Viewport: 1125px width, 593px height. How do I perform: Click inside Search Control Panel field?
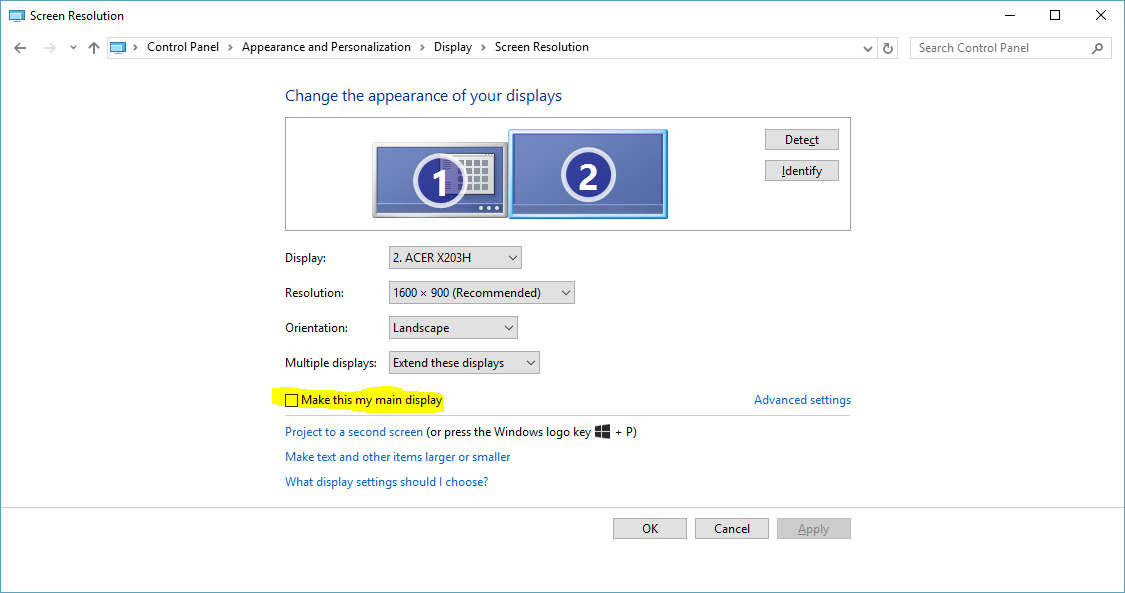pyautogui.click(x=1000, y=48)
